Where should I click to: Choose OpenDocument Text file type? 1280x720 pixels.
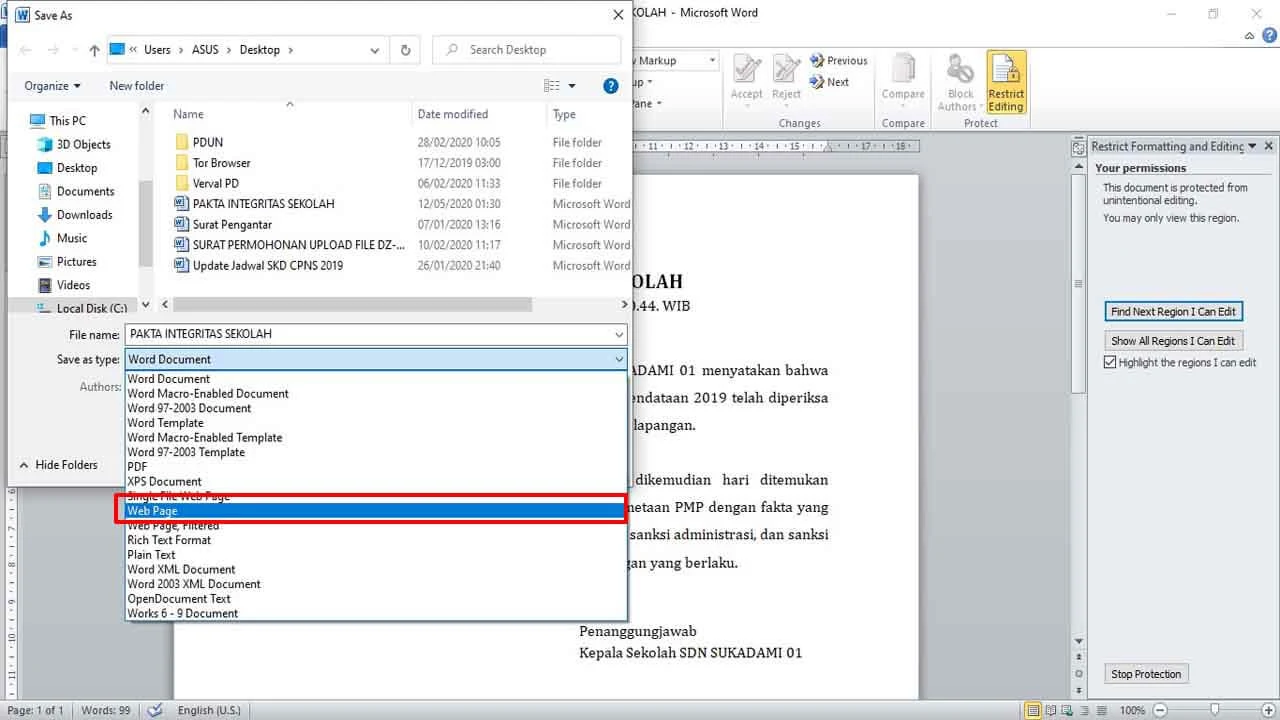pos(179,599)
